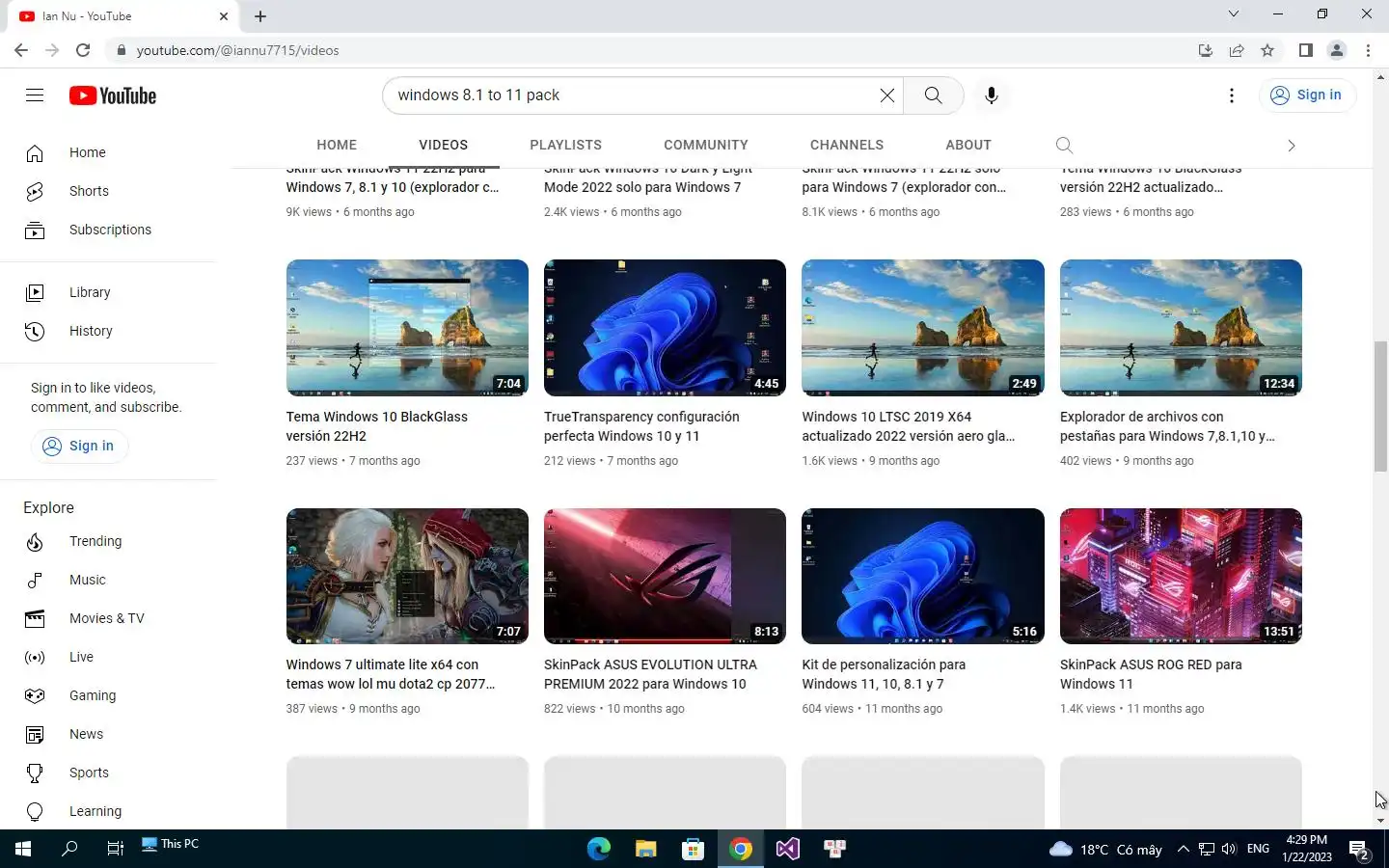Open Home in the sidebar
The height and width of the screenshot is (868, 1389).
click(108, 152)
